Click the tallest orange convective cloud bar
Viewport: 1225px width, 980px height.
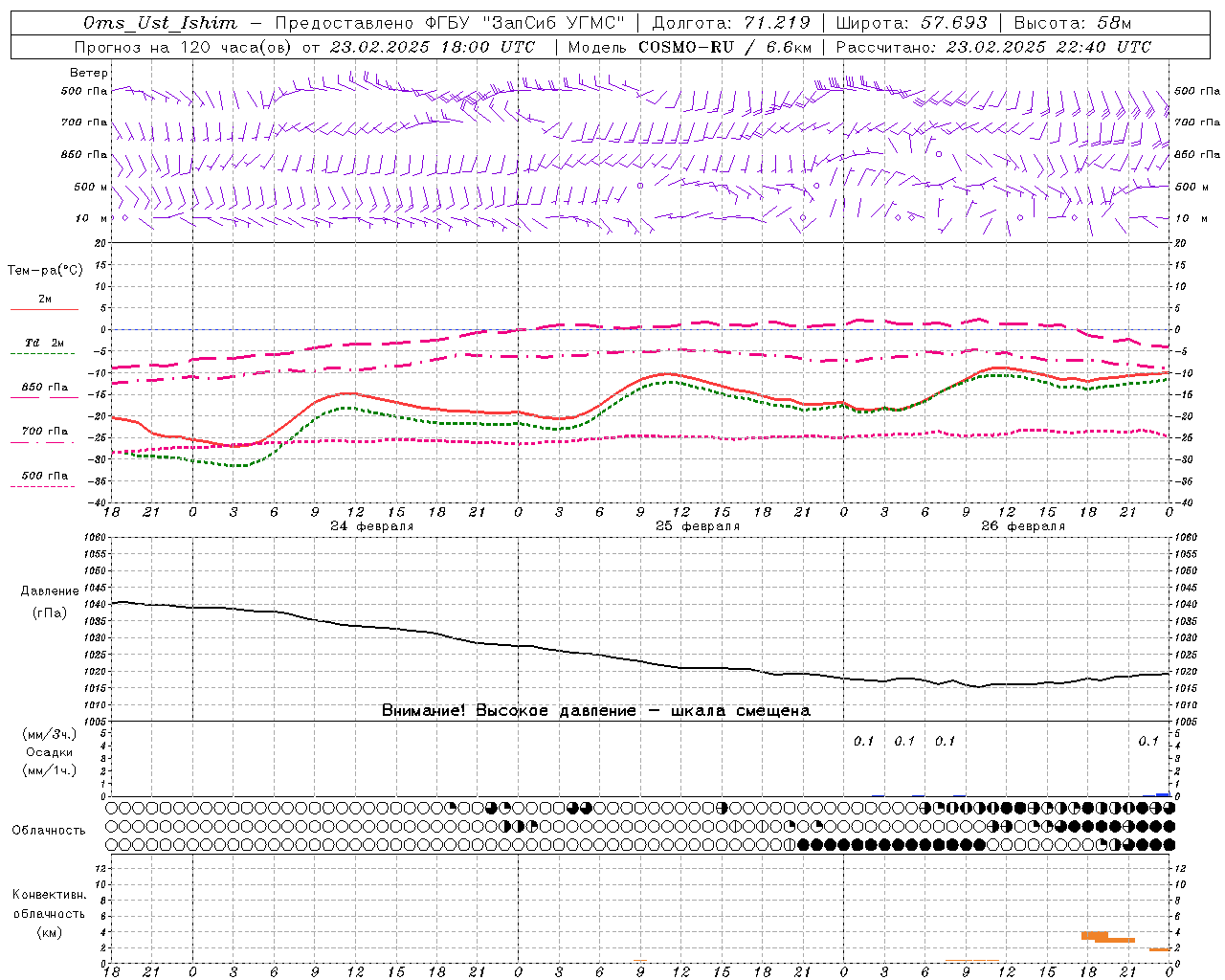(1095, 935)
